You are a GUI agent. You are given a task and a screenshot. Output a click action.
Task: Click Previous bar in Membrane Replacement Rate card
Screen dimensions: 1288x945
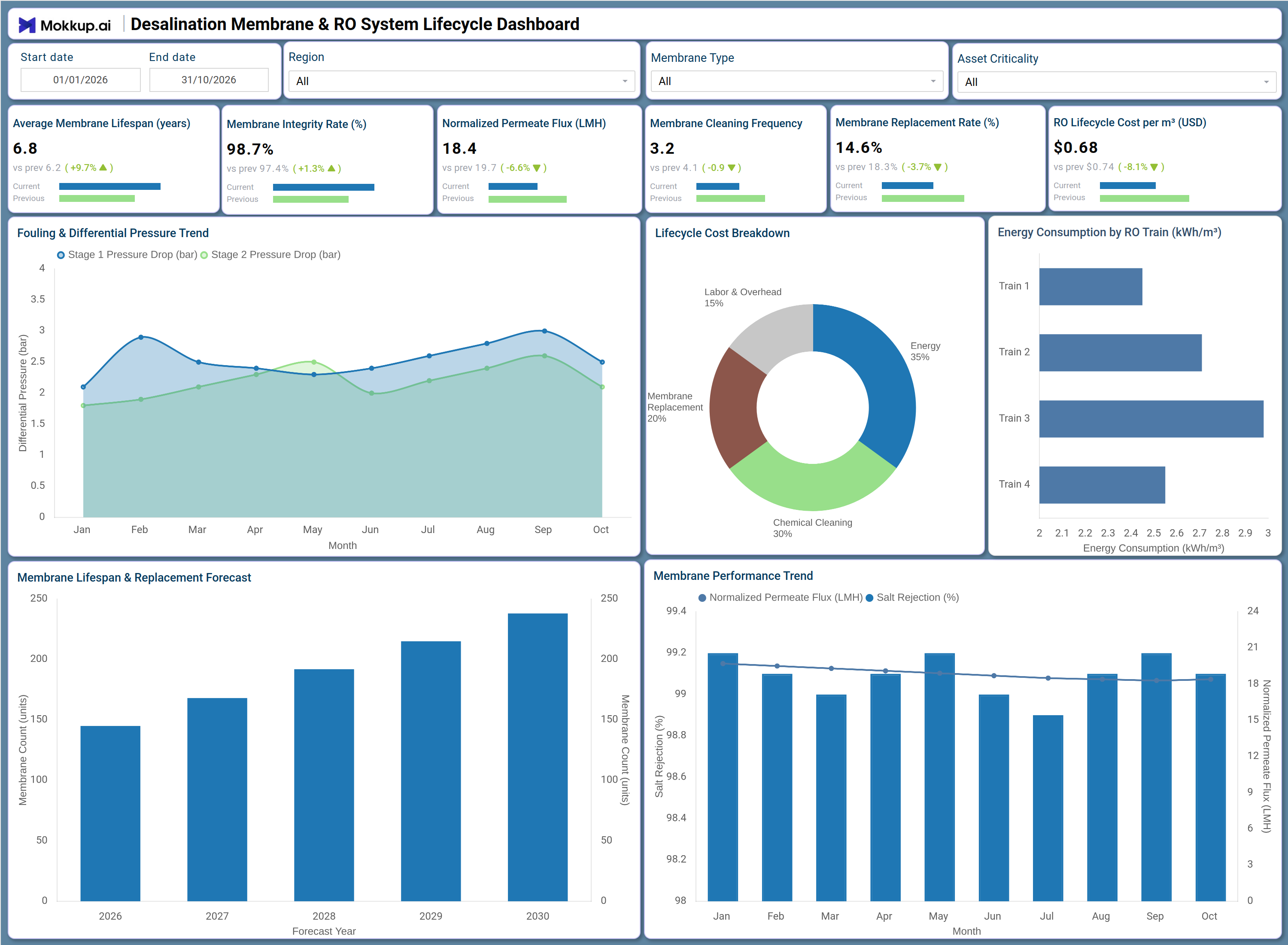[x=923, y=198]
